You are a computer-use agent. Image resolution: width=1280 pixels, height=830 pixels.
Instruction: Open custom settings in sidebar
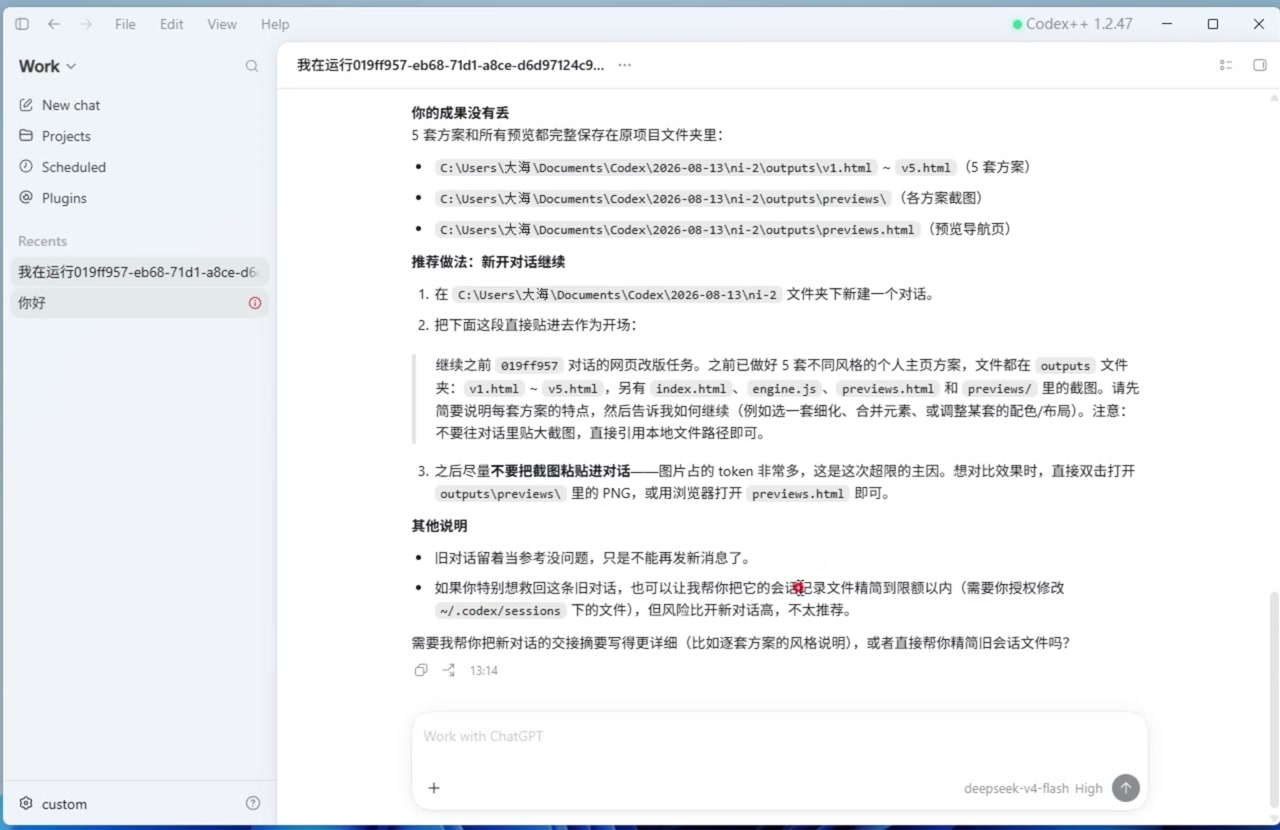pos(64,804)
